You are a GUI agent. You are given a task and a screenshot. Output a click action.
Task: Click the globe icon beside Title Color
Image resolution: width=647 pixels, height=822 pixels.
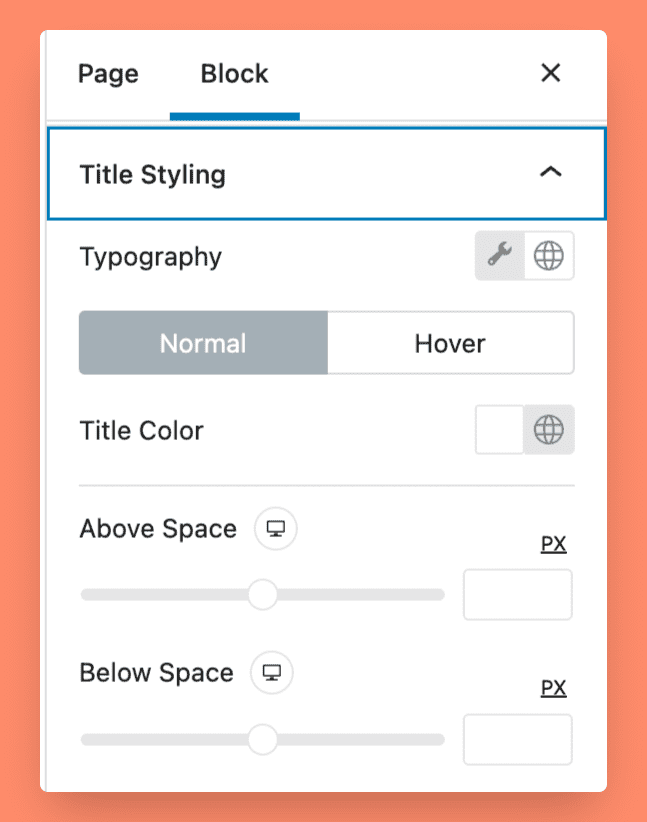(548, 430)
